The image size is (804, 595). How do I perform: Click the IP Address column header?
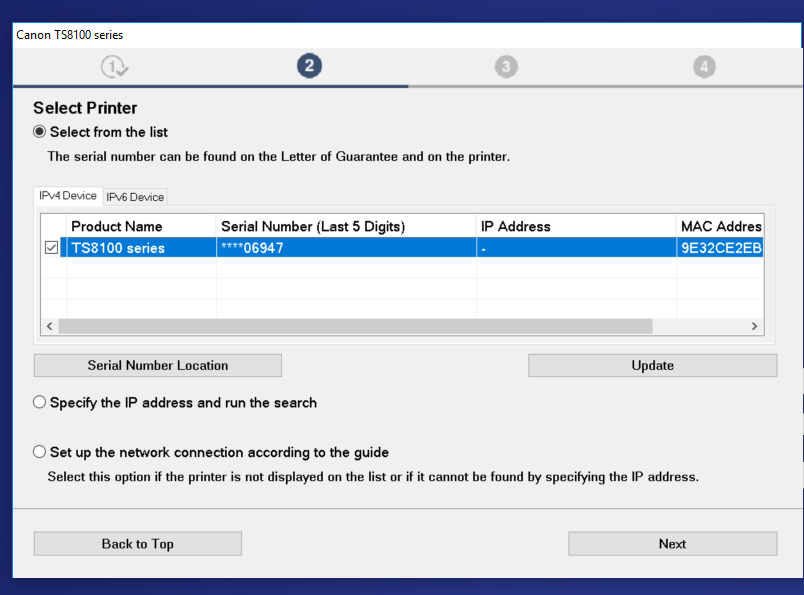(576, 226)
